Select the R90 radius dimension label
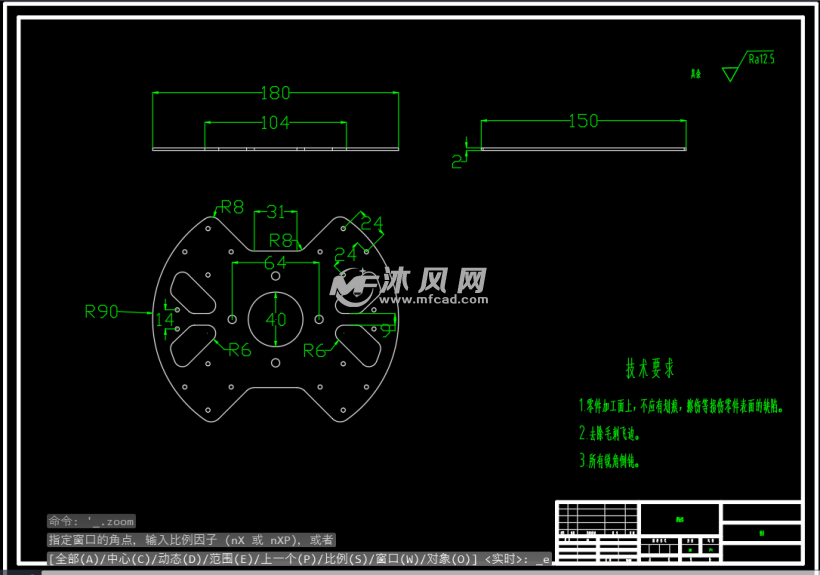Viewport: 820px width, 575px height. point(101,312)
